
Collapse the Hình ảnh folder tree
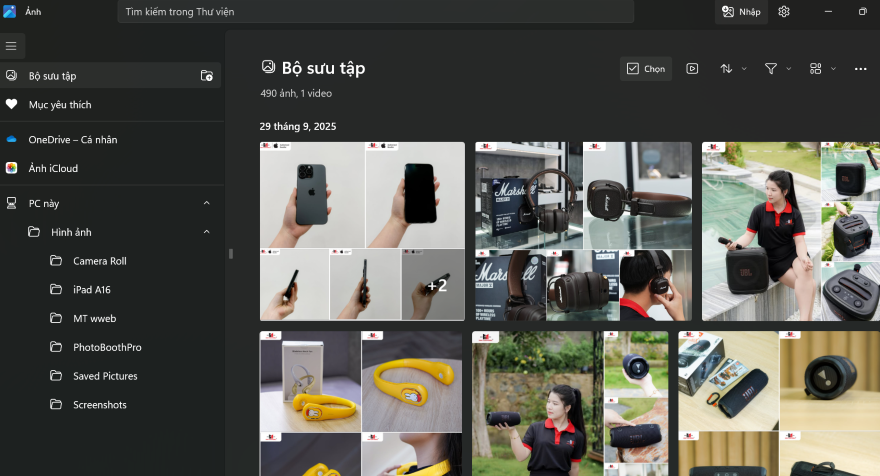point(207,232)
